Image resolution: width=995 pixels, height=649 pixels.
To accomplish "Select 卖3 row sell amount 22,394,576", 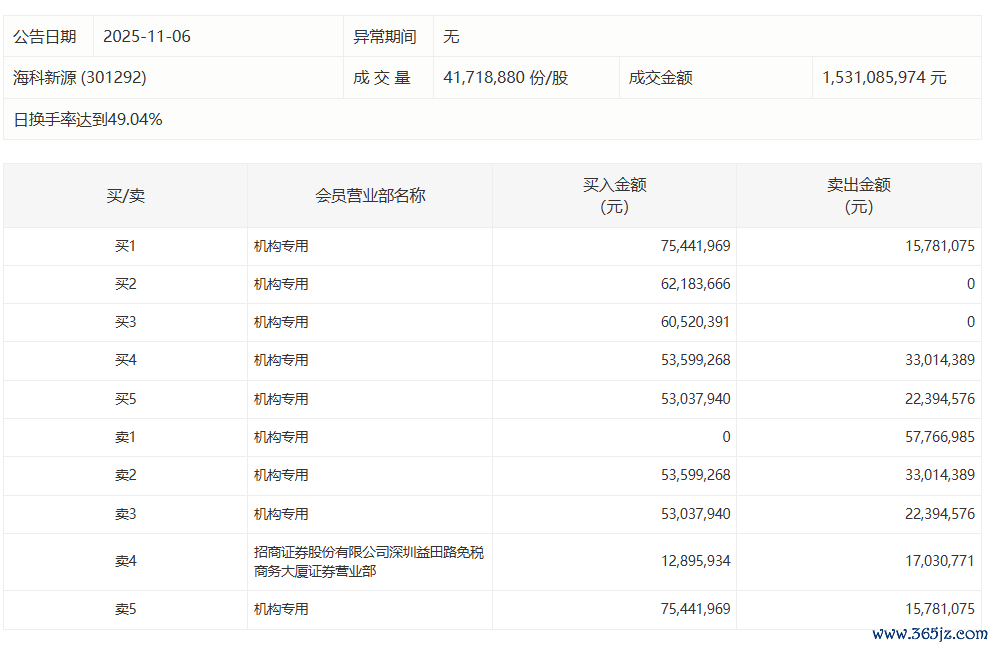I will click(940, 514).
